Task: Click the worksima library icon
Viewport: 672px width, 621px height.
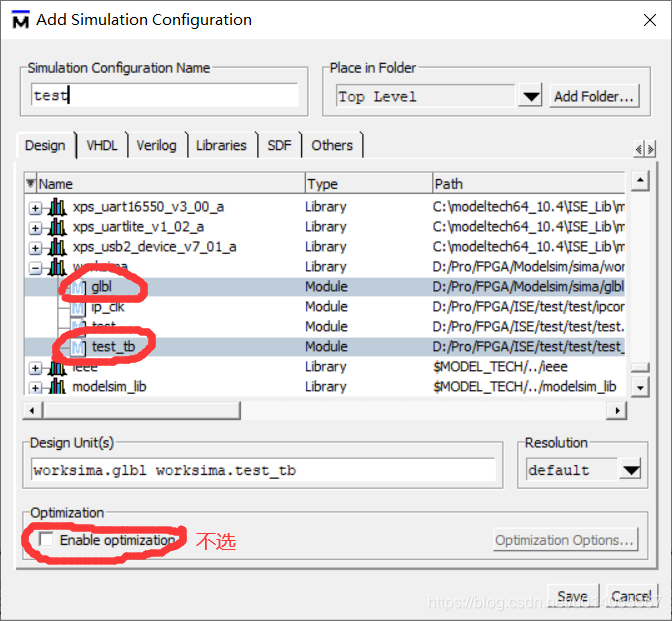Action: [x=57, y=267]
